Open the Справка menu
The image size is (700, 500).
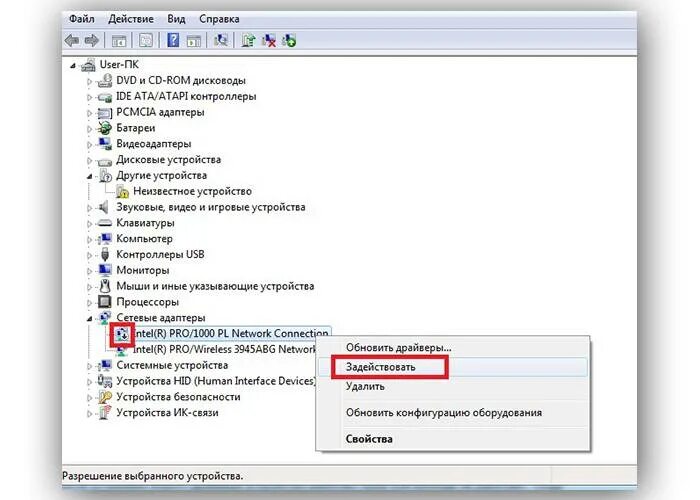tap(219, 19)
